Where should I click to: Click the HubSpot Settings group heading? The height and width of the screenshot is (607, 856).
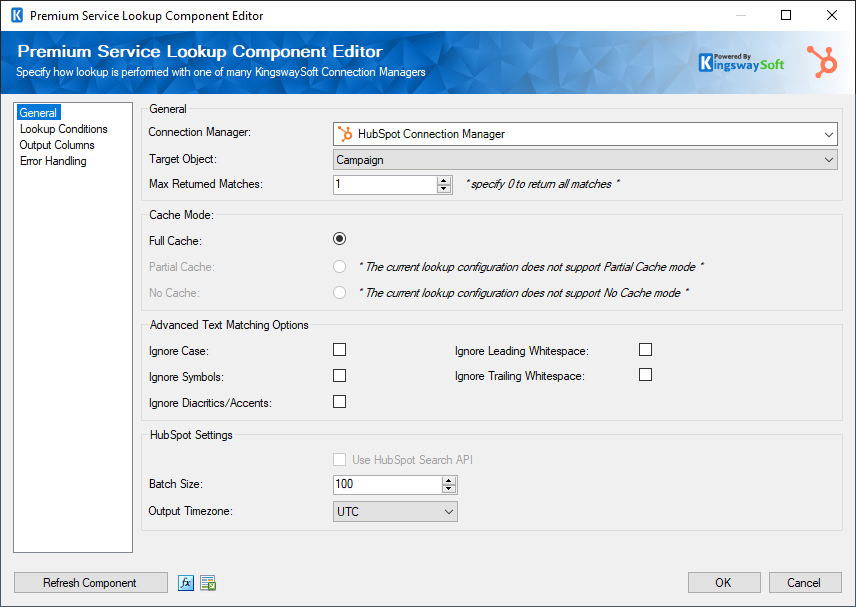click(191, 435)
